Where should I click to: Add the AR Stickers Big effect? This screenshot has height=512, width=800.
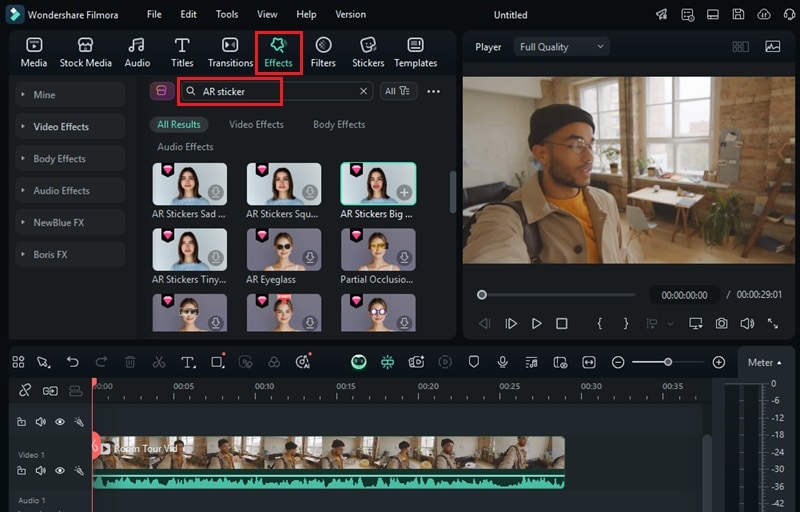point(404,192)
